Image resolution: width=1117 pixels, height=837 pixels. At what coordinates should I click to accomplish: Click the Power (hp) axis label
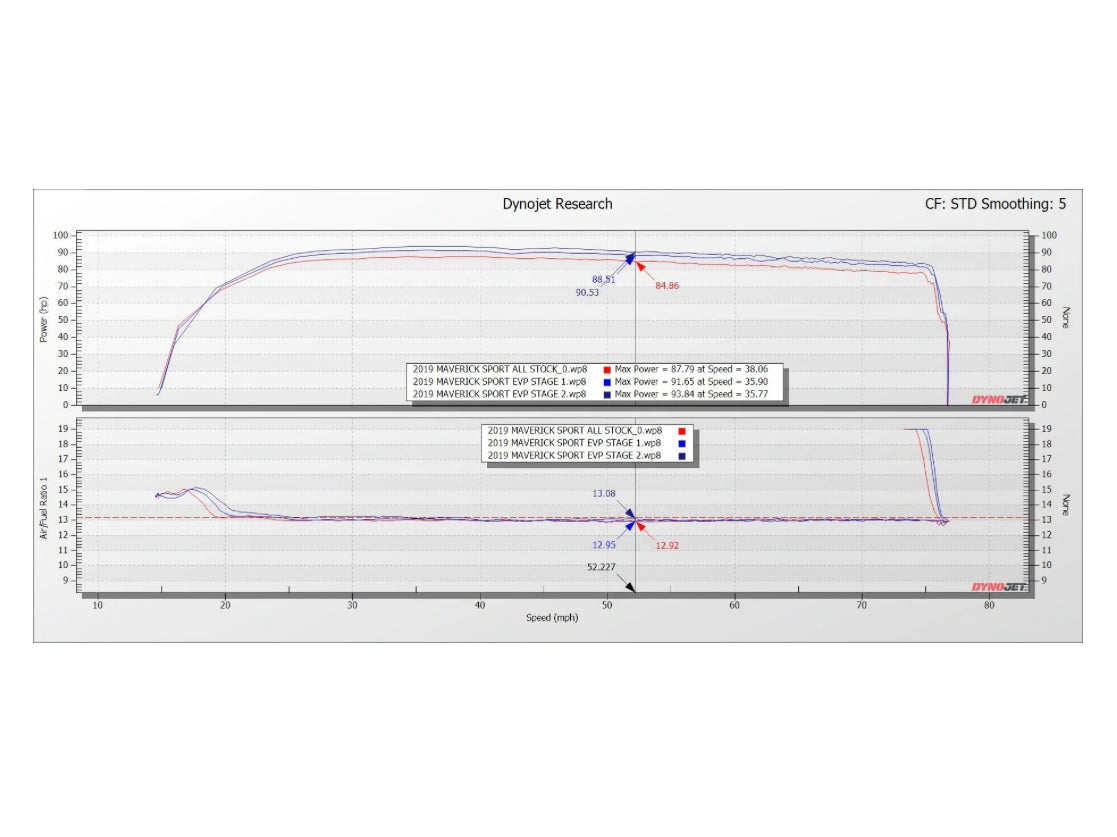pyautogui.click(x=44, y=318)
